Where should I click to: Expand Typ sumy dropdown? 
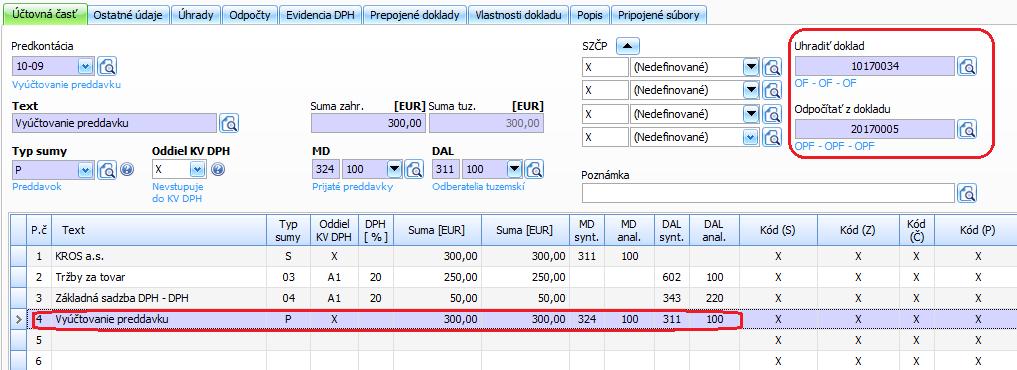click(x=86, y=170)
